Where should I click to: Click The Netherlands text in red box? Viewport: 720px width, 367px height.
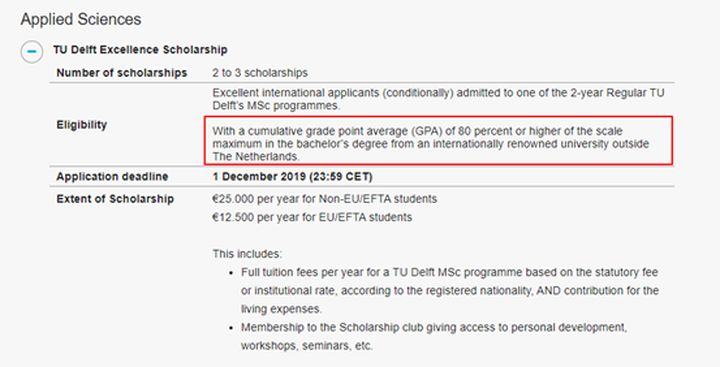coord(256,156)
